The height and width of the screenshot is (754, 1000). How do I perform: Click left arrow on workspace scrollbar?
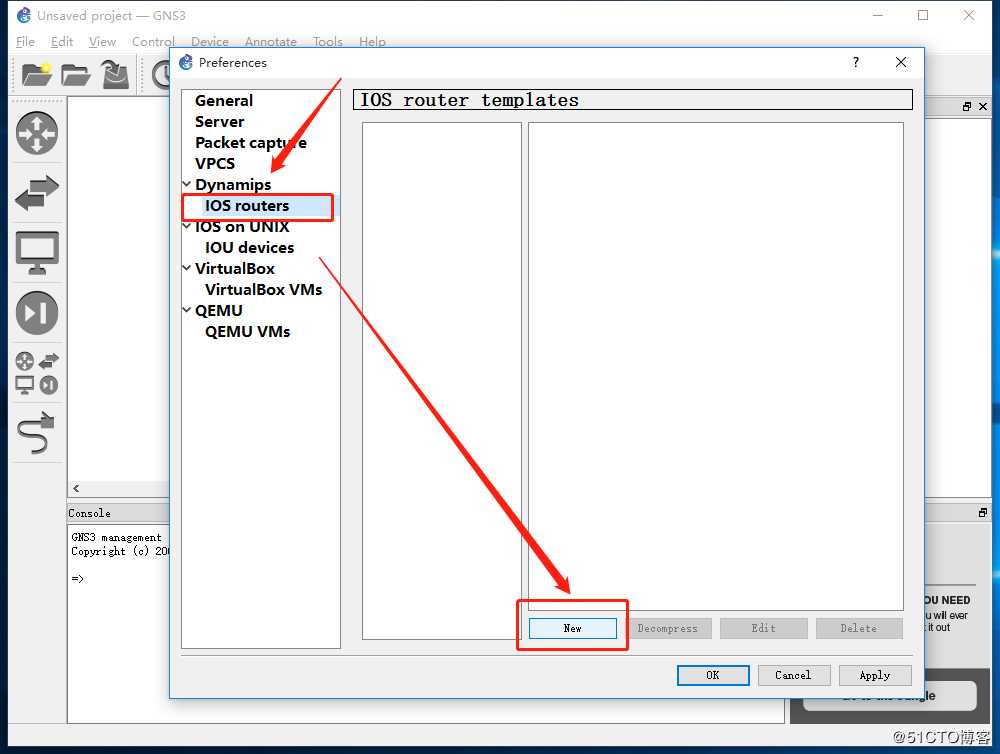[76, 489]
